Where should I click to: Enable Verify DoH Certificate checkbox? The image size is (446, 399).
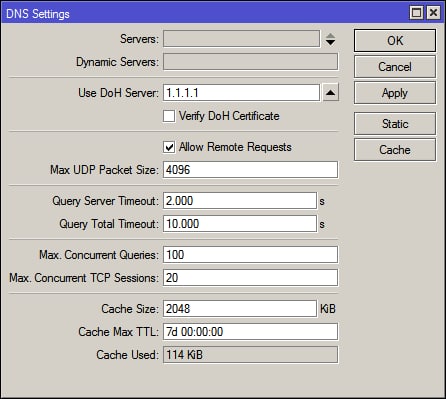click(x=169, y=116)
